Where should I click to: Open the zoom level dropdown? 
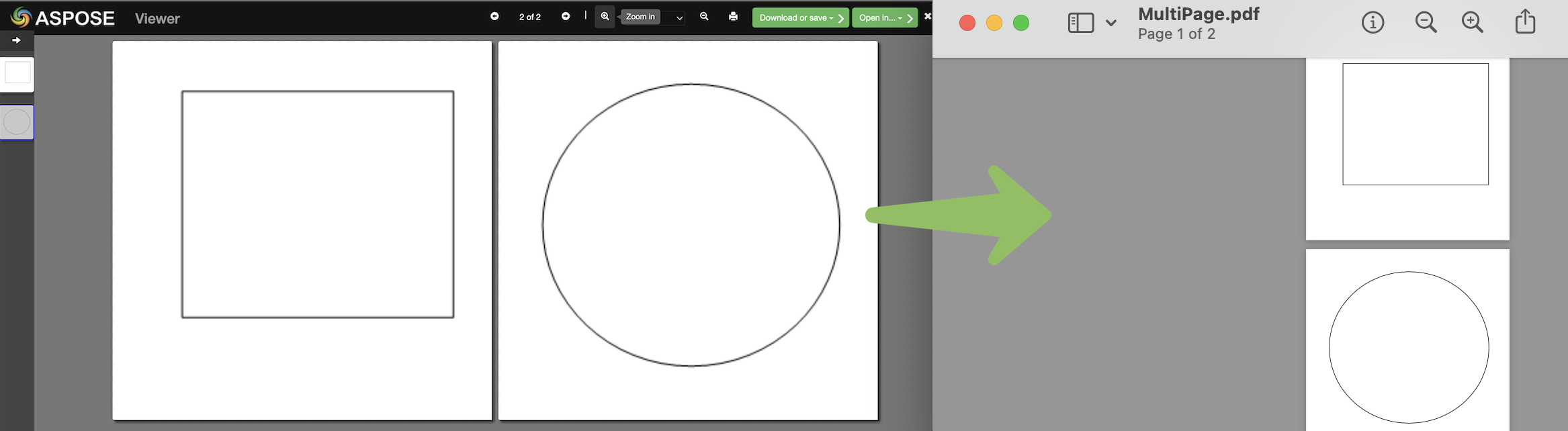coord(679,18)
